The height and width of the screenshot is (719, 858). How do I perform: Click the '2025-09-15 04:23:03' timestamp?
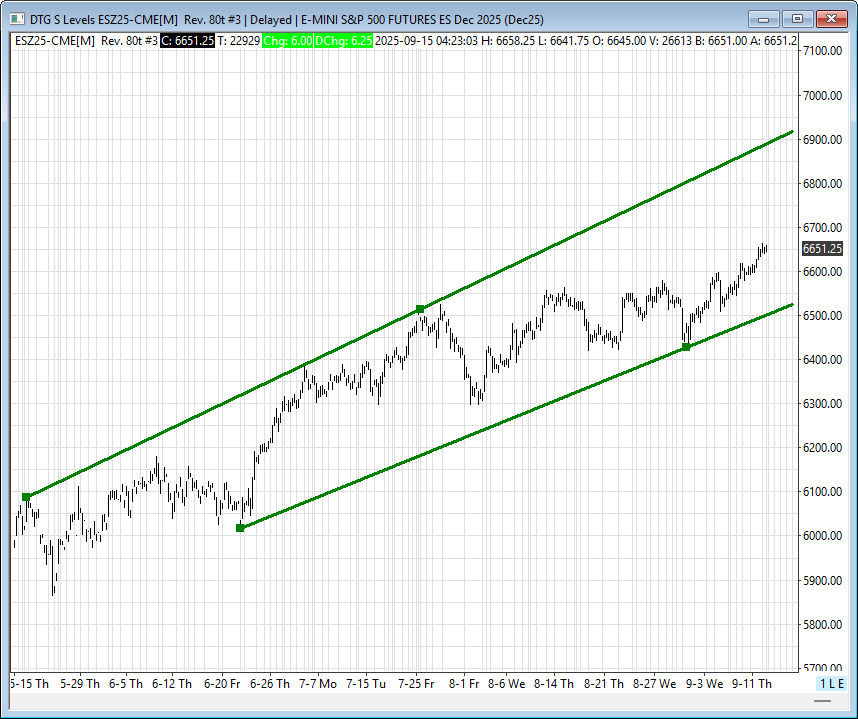coord(427,40)
